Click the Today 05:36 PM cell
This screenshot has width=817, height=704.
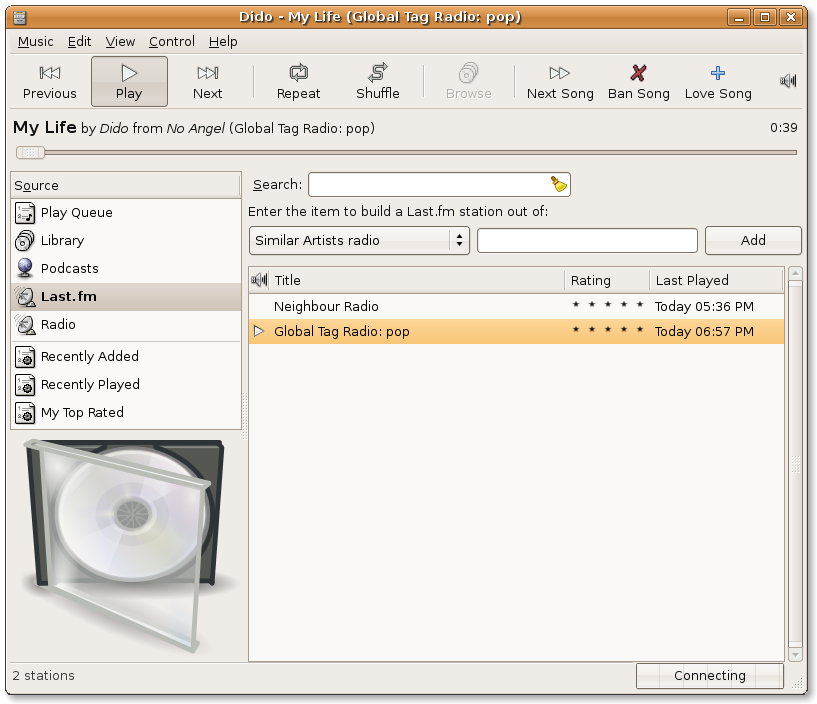(x=704, y=306)
